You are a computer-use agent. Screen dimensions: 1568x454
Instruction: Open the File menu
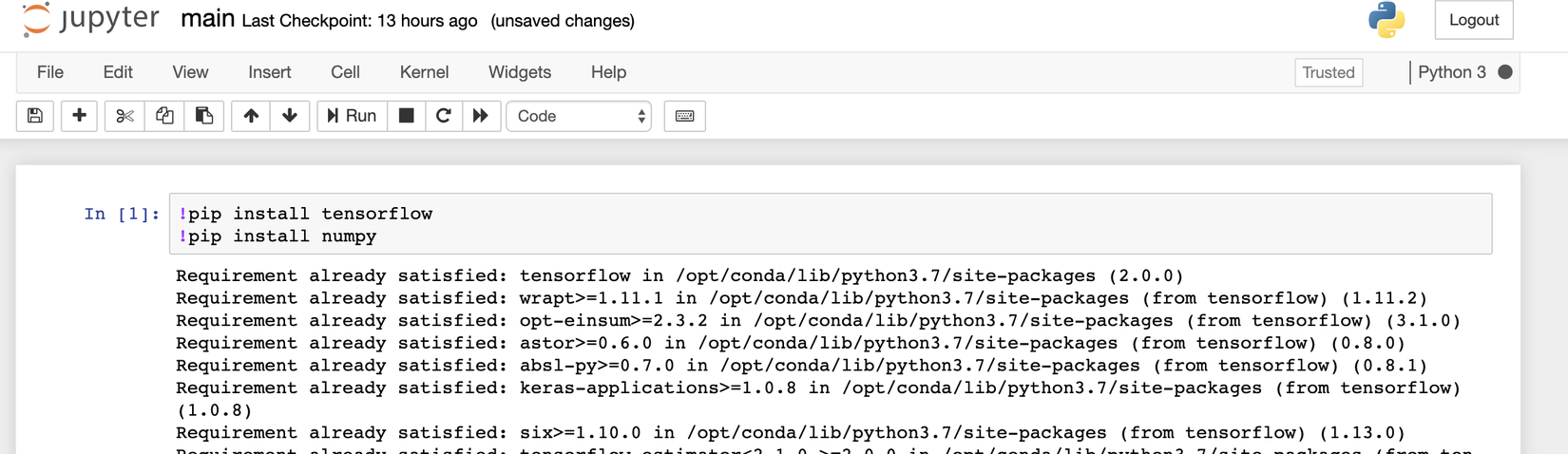[x=50, y=72]
